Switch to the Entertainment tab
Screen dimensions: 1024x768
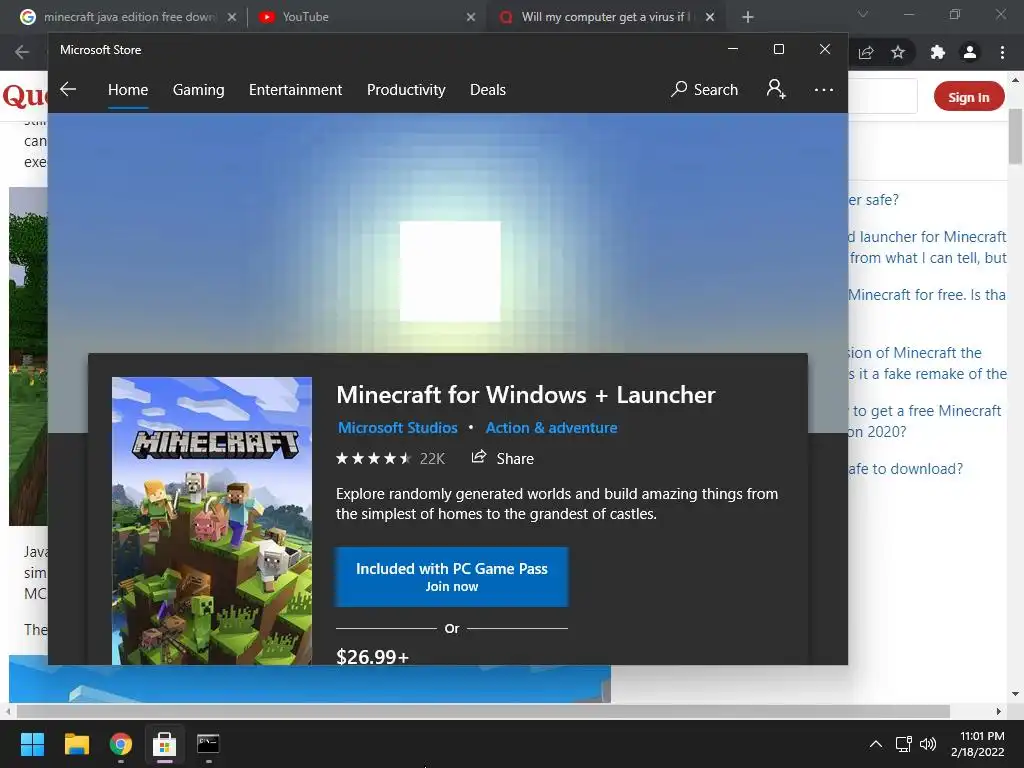(x=295, y=89)
